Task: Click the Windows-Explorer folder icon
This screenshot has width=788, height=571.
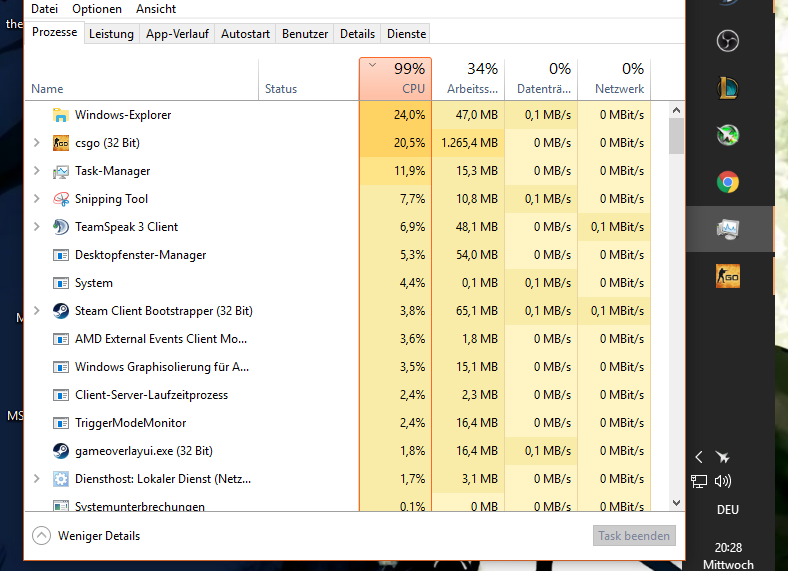Action: pyautogui.click(x=61, y=115)
